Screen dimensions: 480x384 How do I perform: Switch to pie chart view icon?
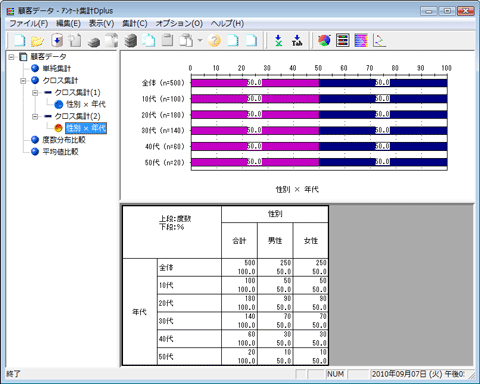[x=324, y=41]
